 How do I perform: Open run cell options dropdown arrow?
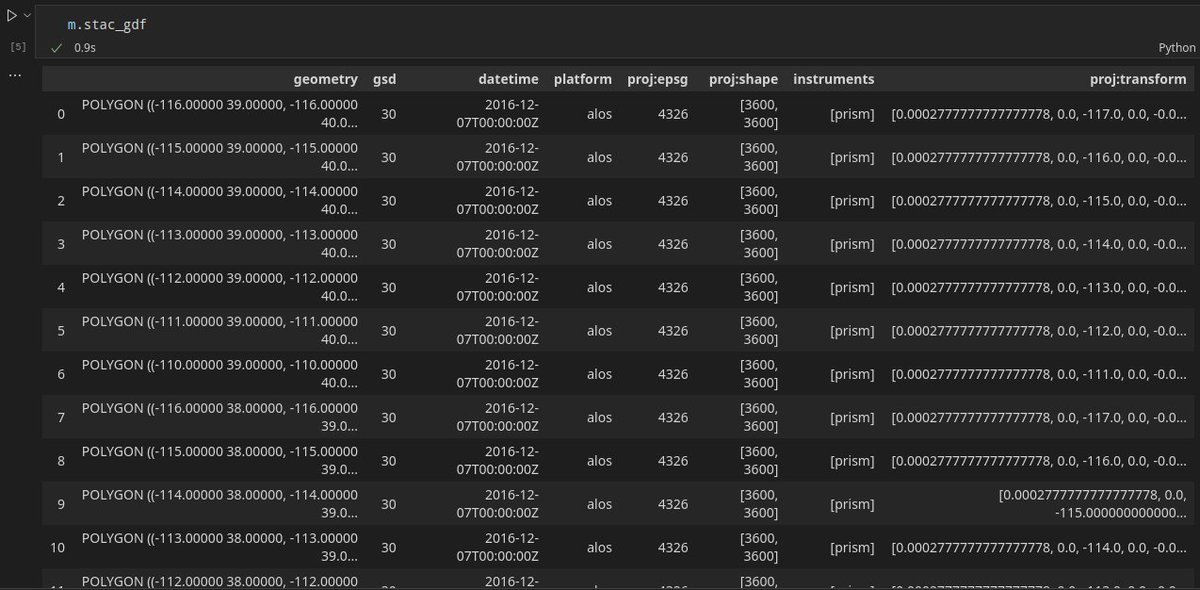pos(28,15)
